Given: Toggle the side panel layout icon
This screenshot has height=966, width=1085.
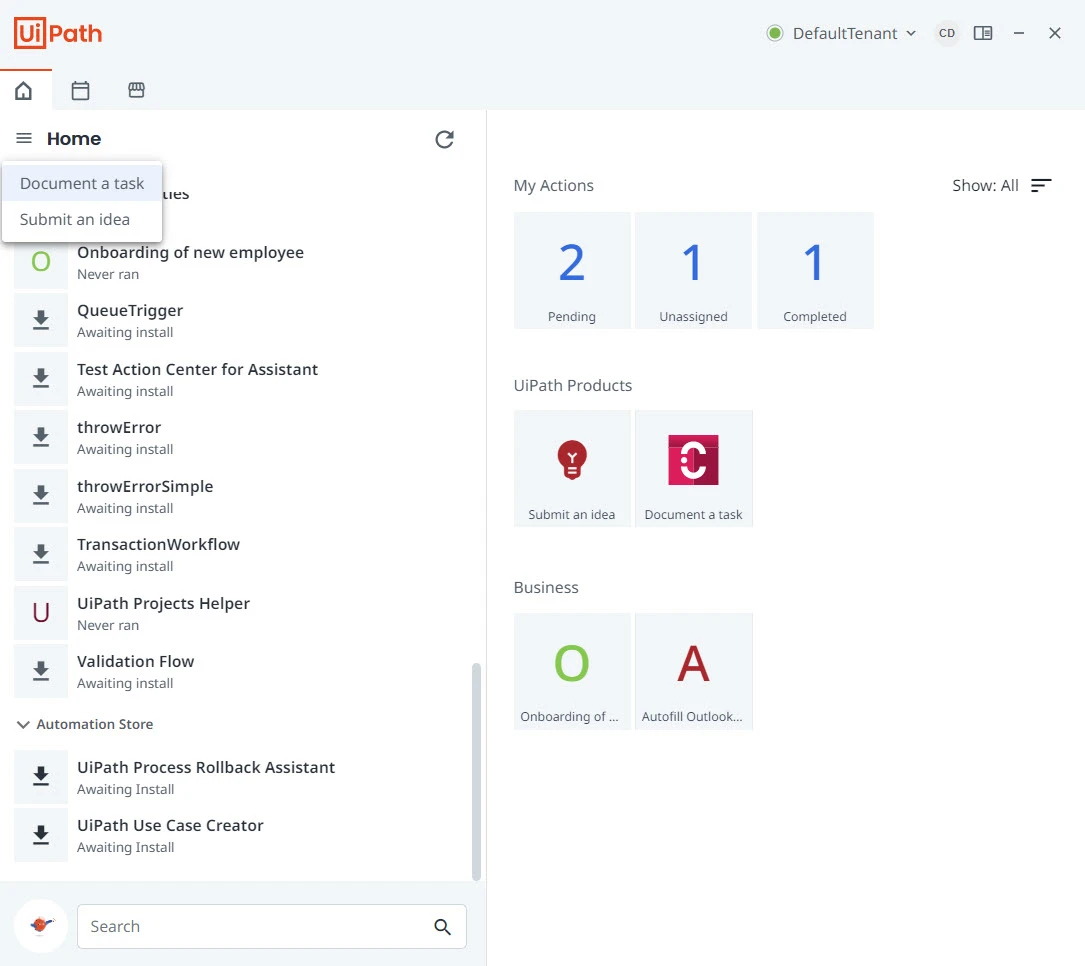Looking at the screenshot, I should (983, 33).
